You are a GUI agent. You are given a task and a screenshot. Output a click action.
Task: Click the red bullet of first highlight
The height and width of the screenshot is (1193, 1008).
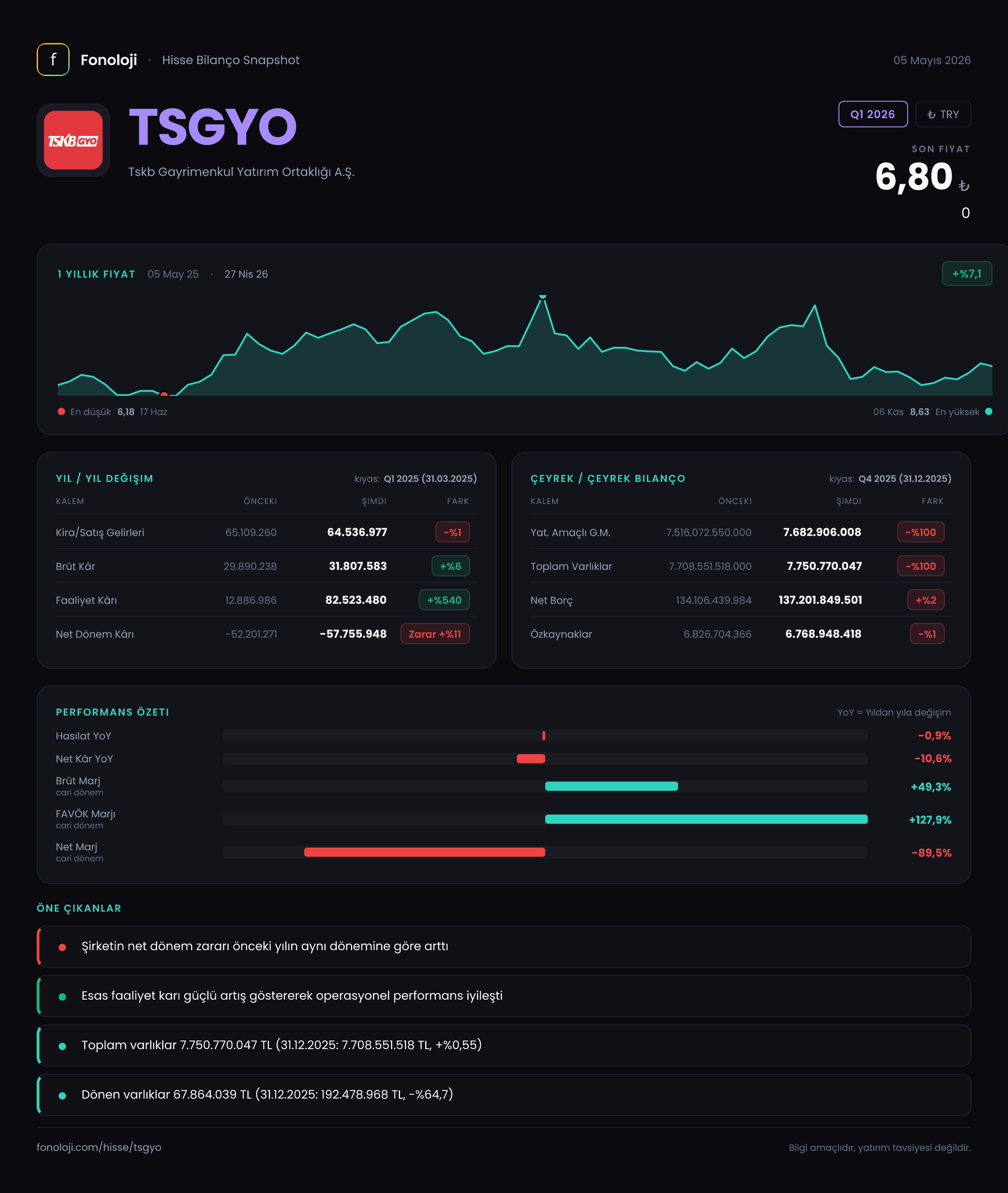pos(62,947)
